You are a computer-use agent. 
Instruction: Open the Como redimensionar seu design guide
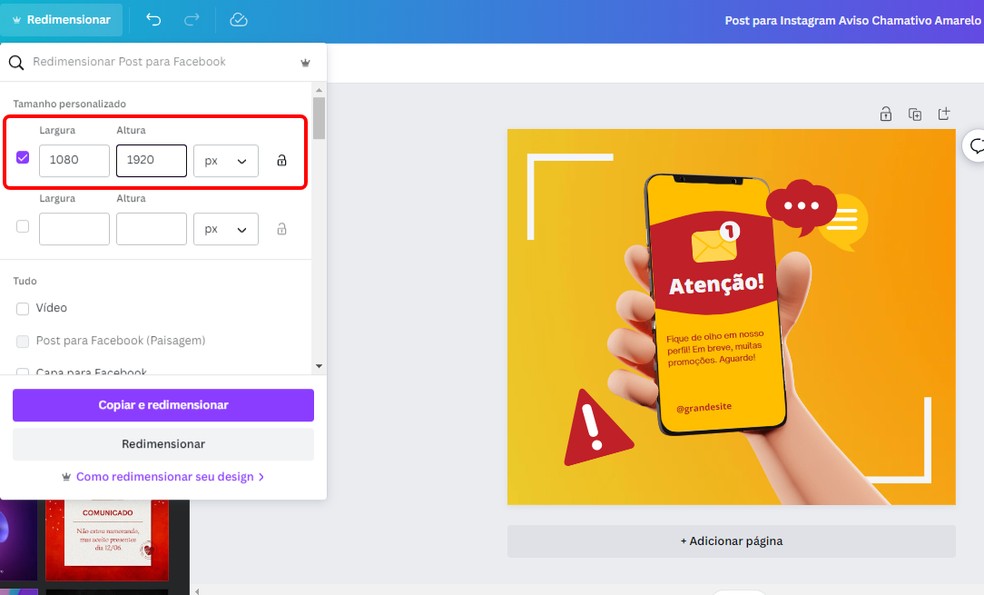click(x=162, y=477)
